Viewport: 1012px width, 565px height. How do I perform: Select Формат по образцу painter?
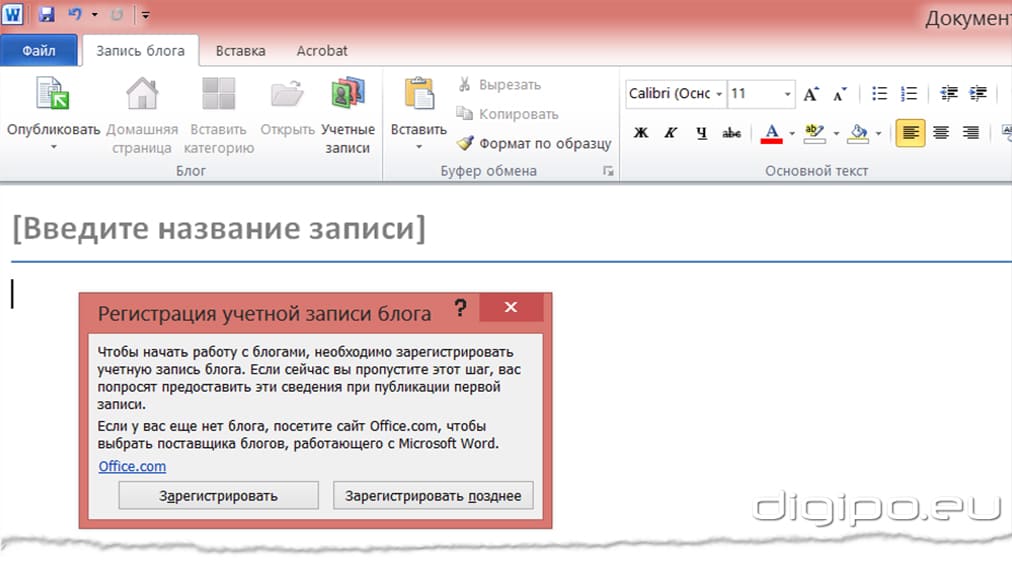534,143
